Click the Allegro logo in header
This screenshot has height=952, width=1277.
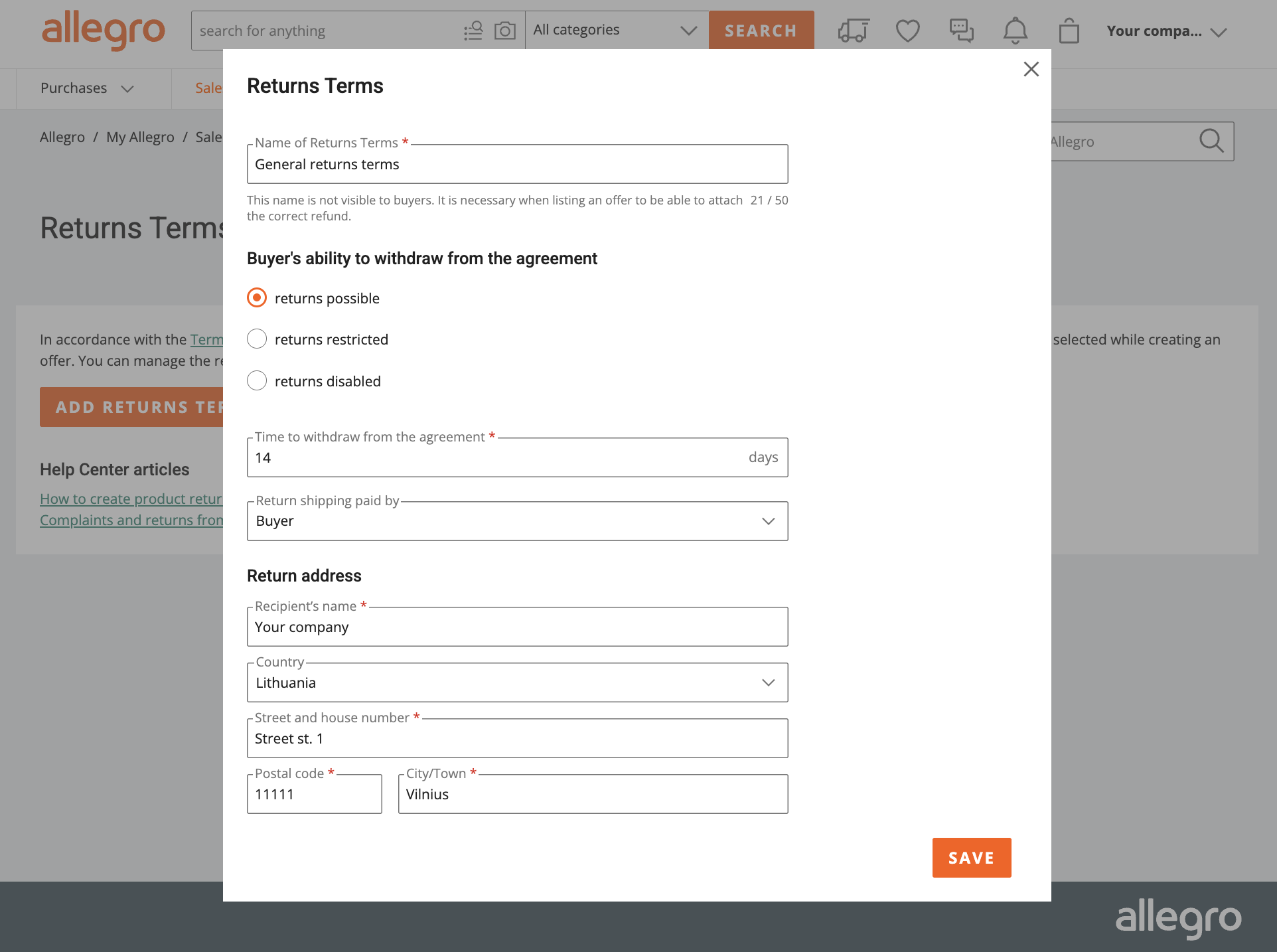pos(103,31)
